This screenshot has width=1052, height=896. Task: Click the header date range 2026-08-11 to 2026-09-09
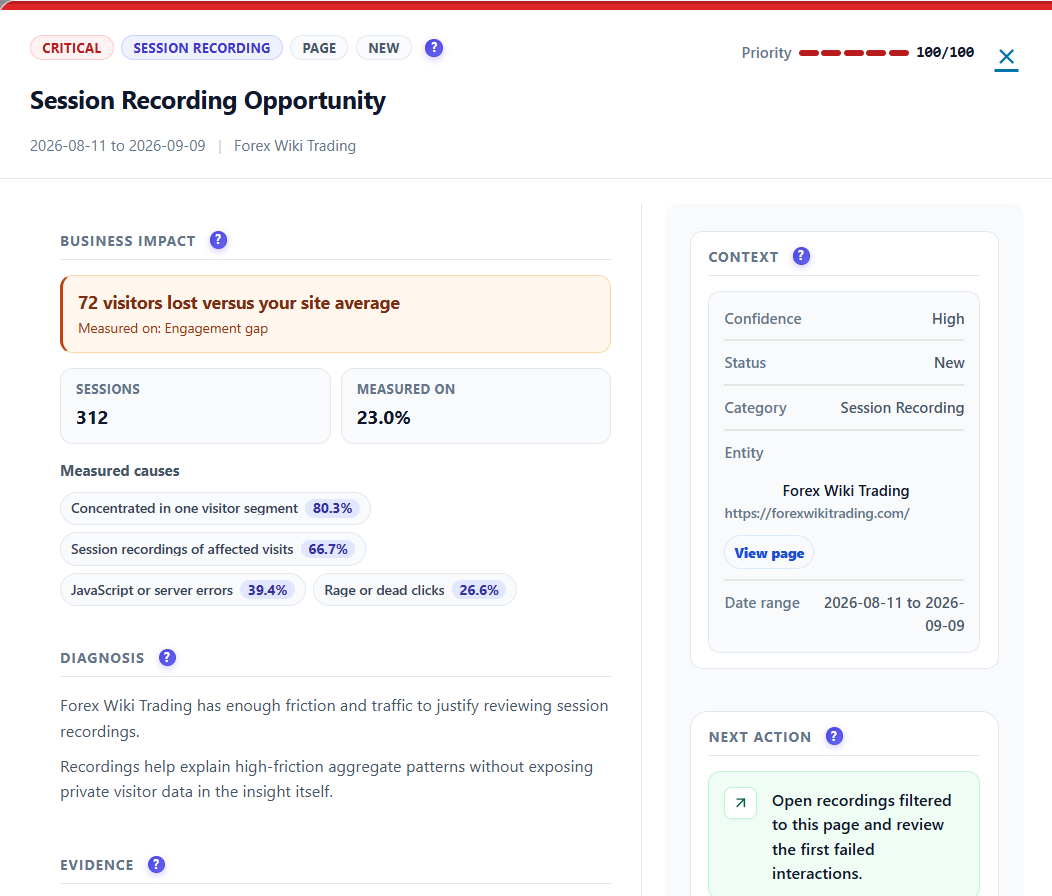click(118, 146)
